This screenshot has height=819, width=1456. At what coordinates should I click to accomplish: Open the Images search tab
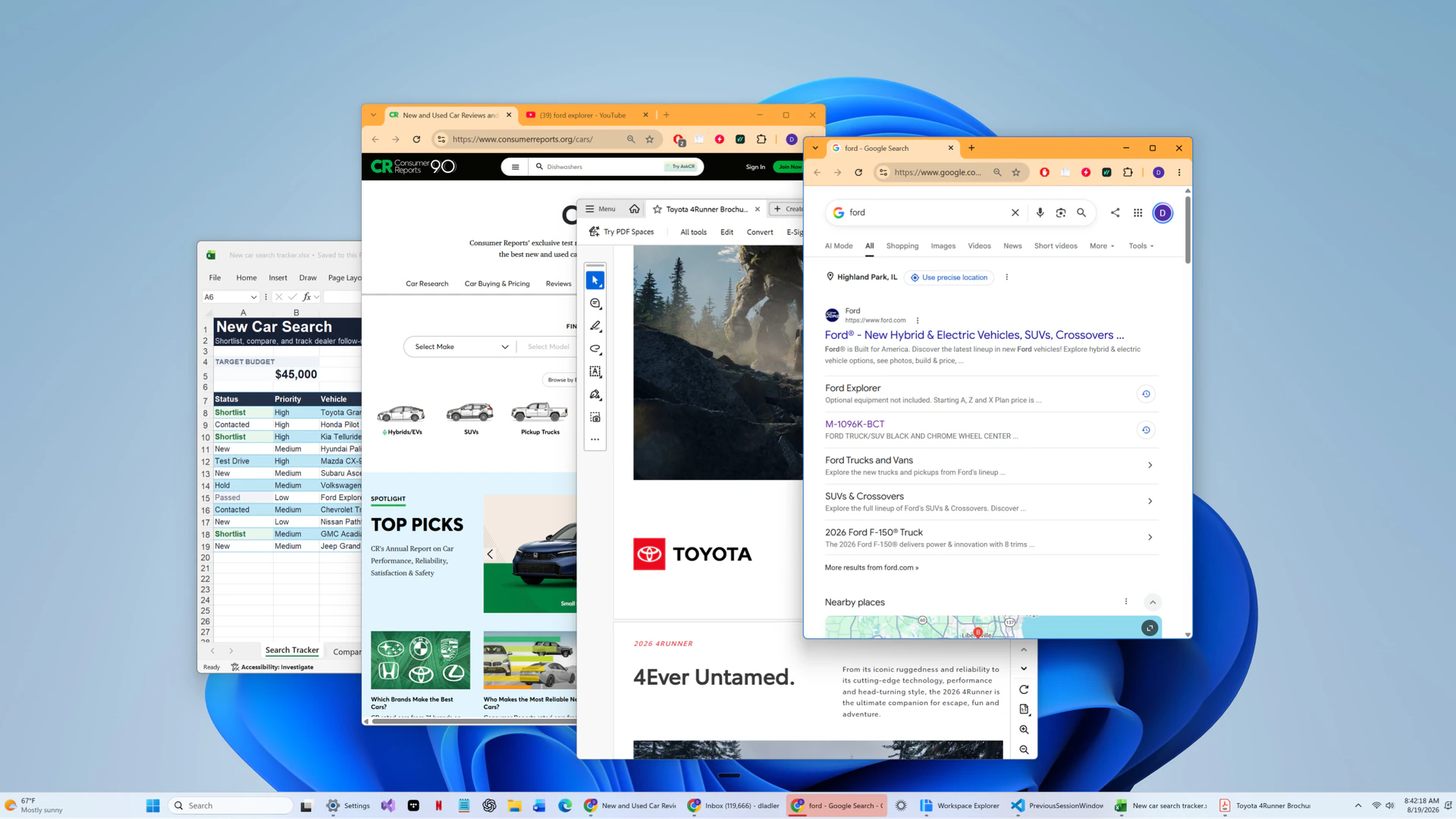coord(943,246)
